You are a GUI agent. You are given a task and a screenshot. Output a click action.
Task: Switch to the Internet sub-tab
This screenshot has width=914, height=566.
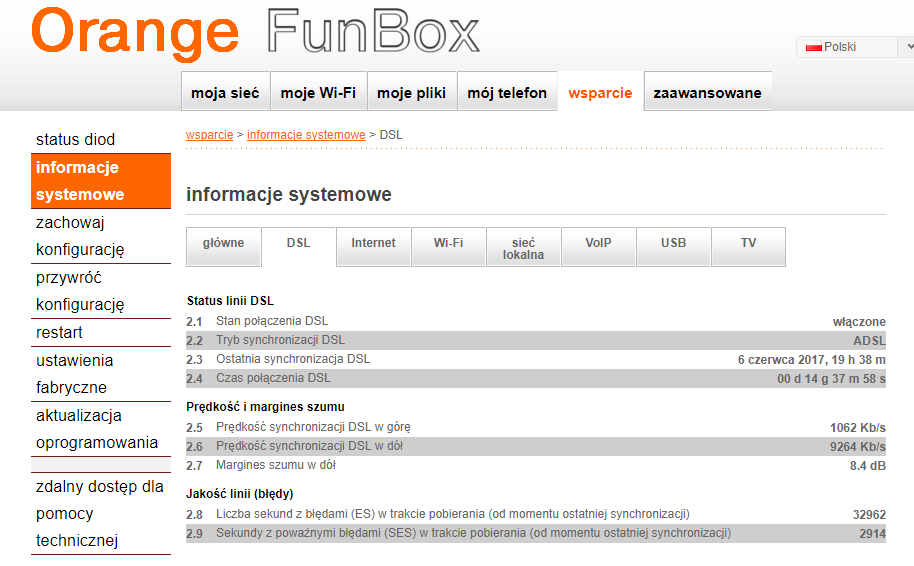click(373, 247)
